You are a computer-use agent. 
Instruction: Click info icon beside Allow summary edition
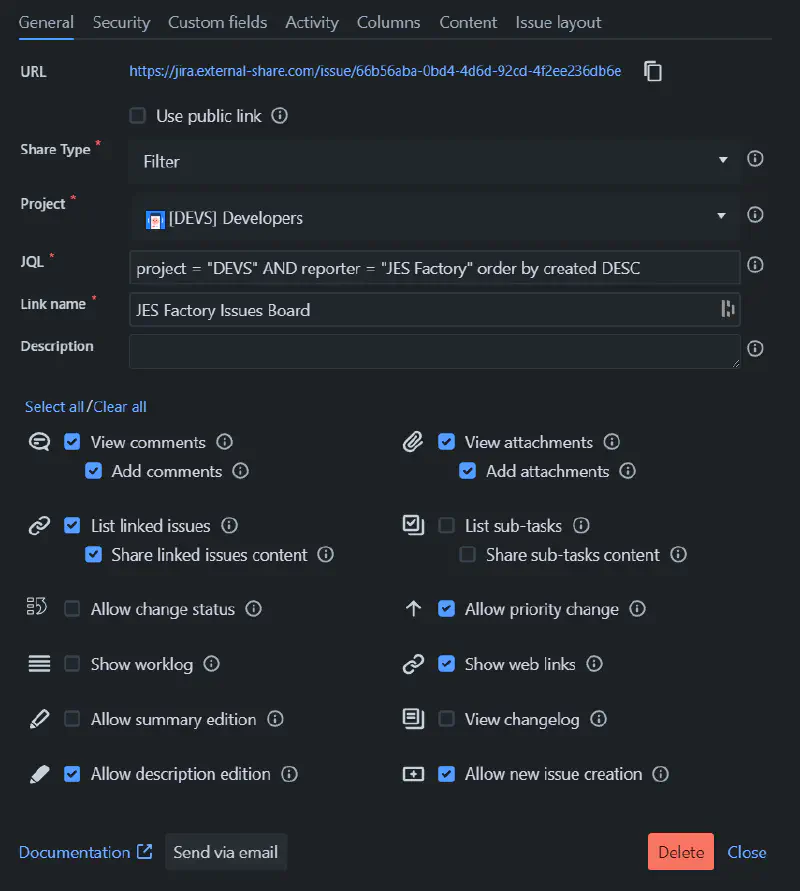[x=275, y=719]
